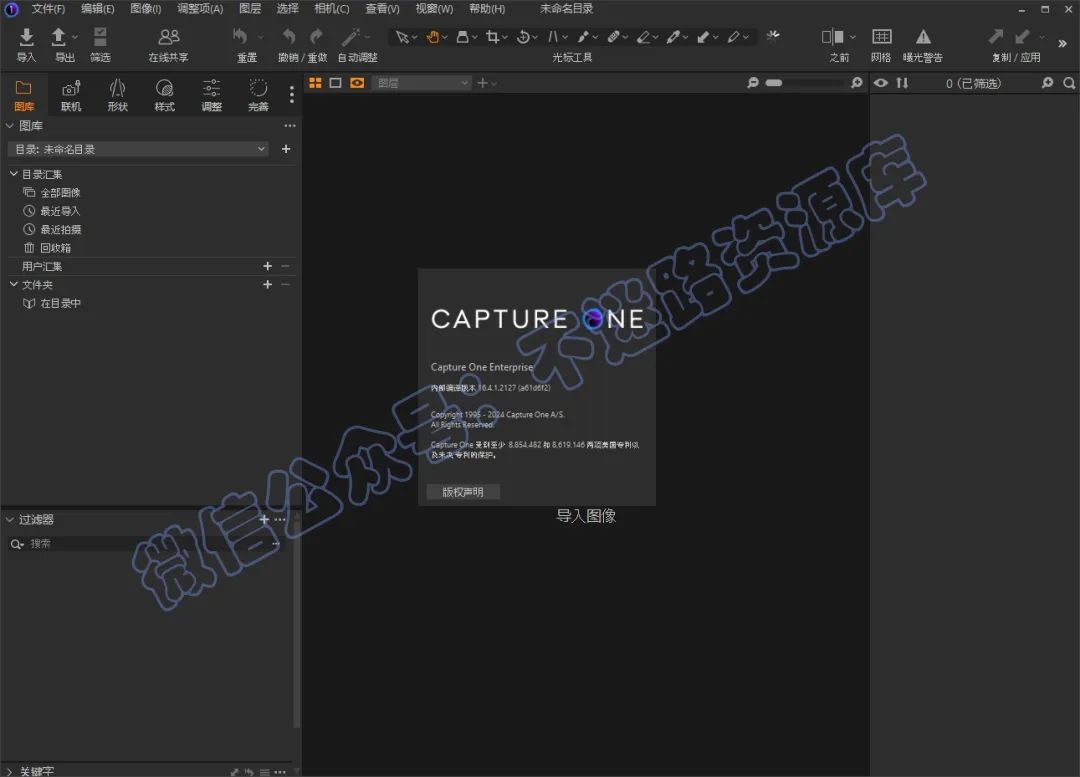Add a user collection with 用户汇集 plus
Screen dimensions: 1080x777
pyautogui.click(x=267, y=266)
